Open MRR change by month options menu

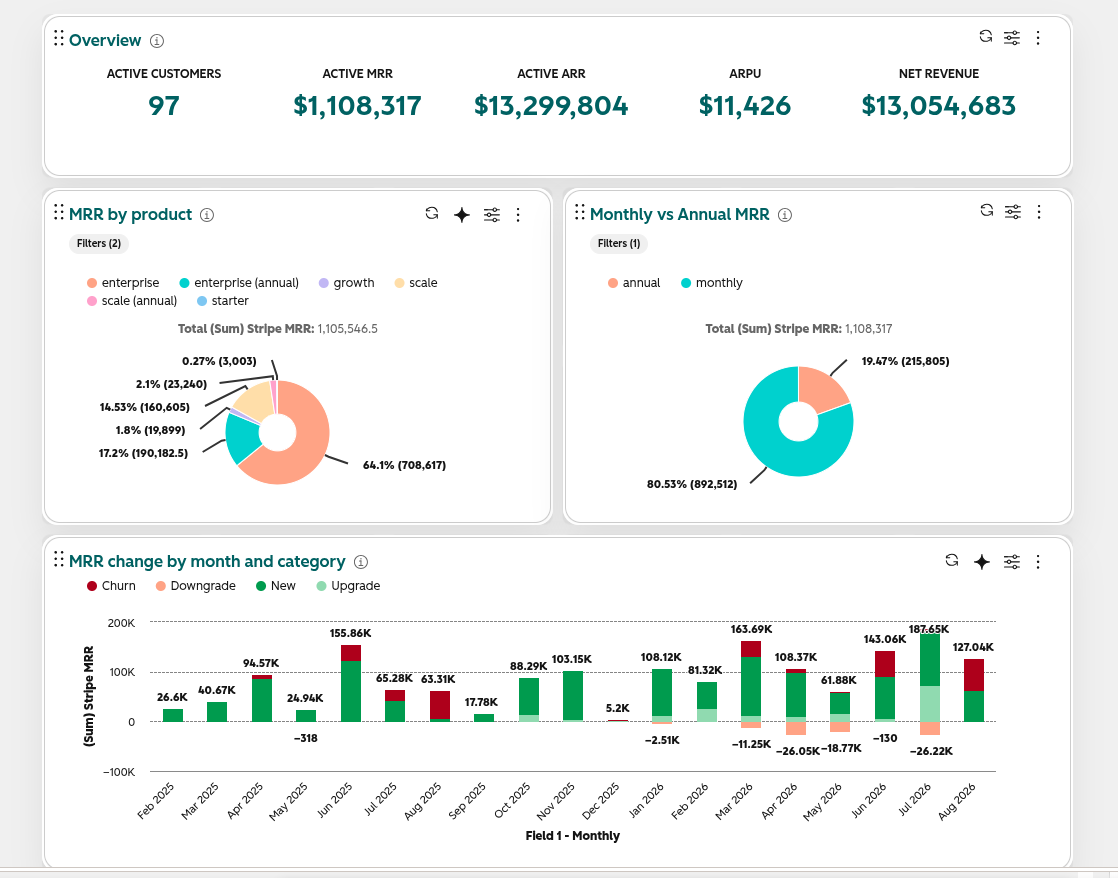pos(1038,562)
